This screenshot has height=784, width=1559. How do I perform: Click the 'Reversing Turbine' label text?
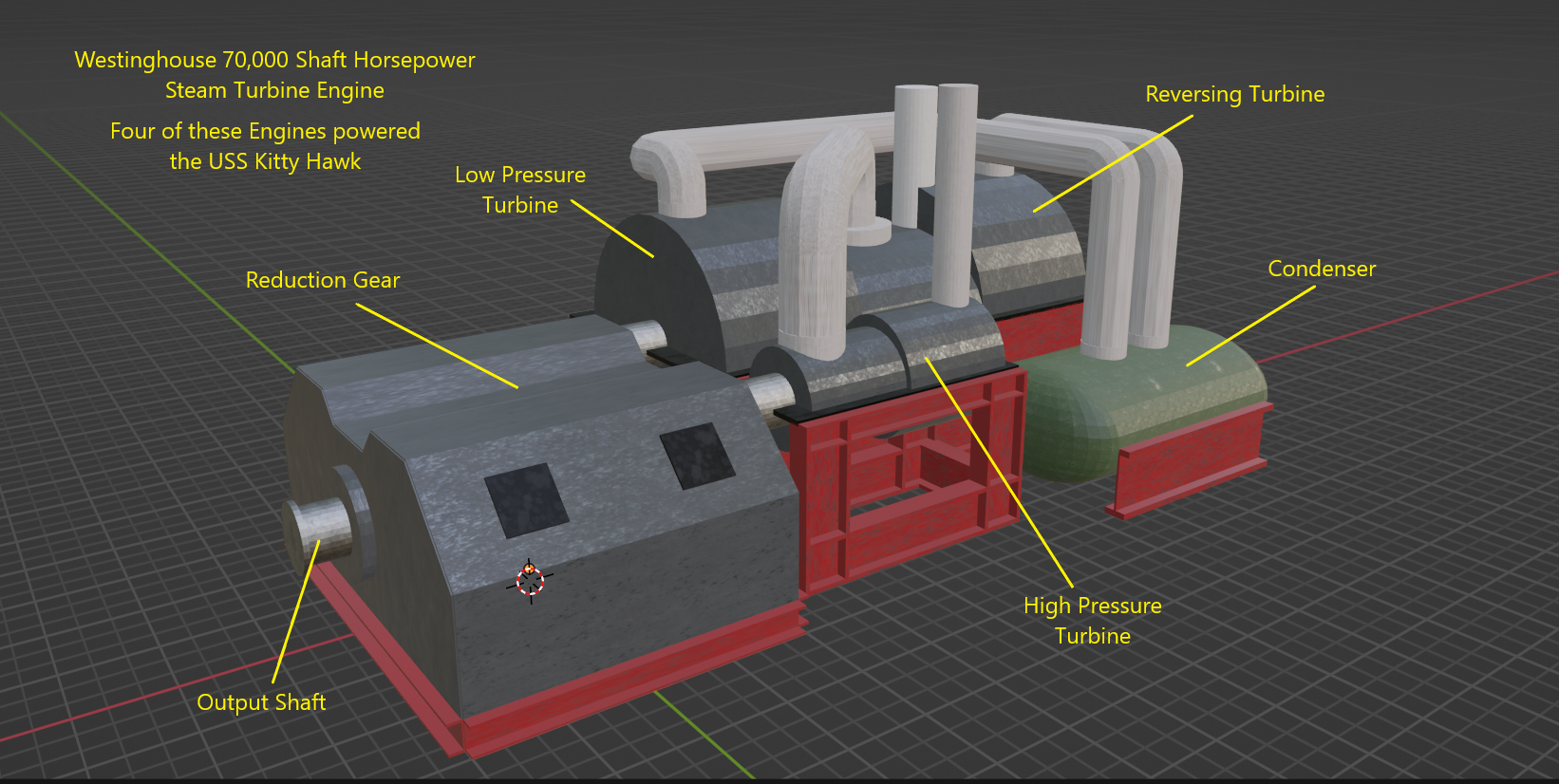[1234, 94]
